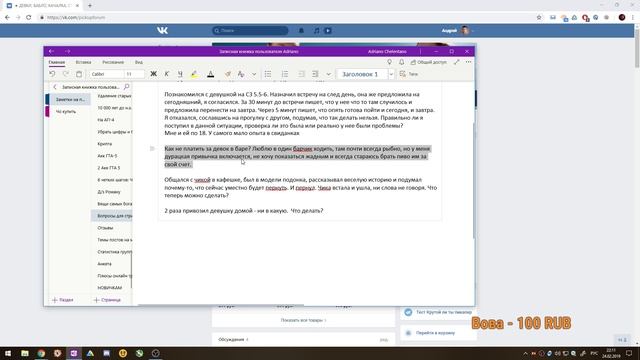Enter full screen mode with arrows icon
Screen dimensions: 640x360
point(457,62)
